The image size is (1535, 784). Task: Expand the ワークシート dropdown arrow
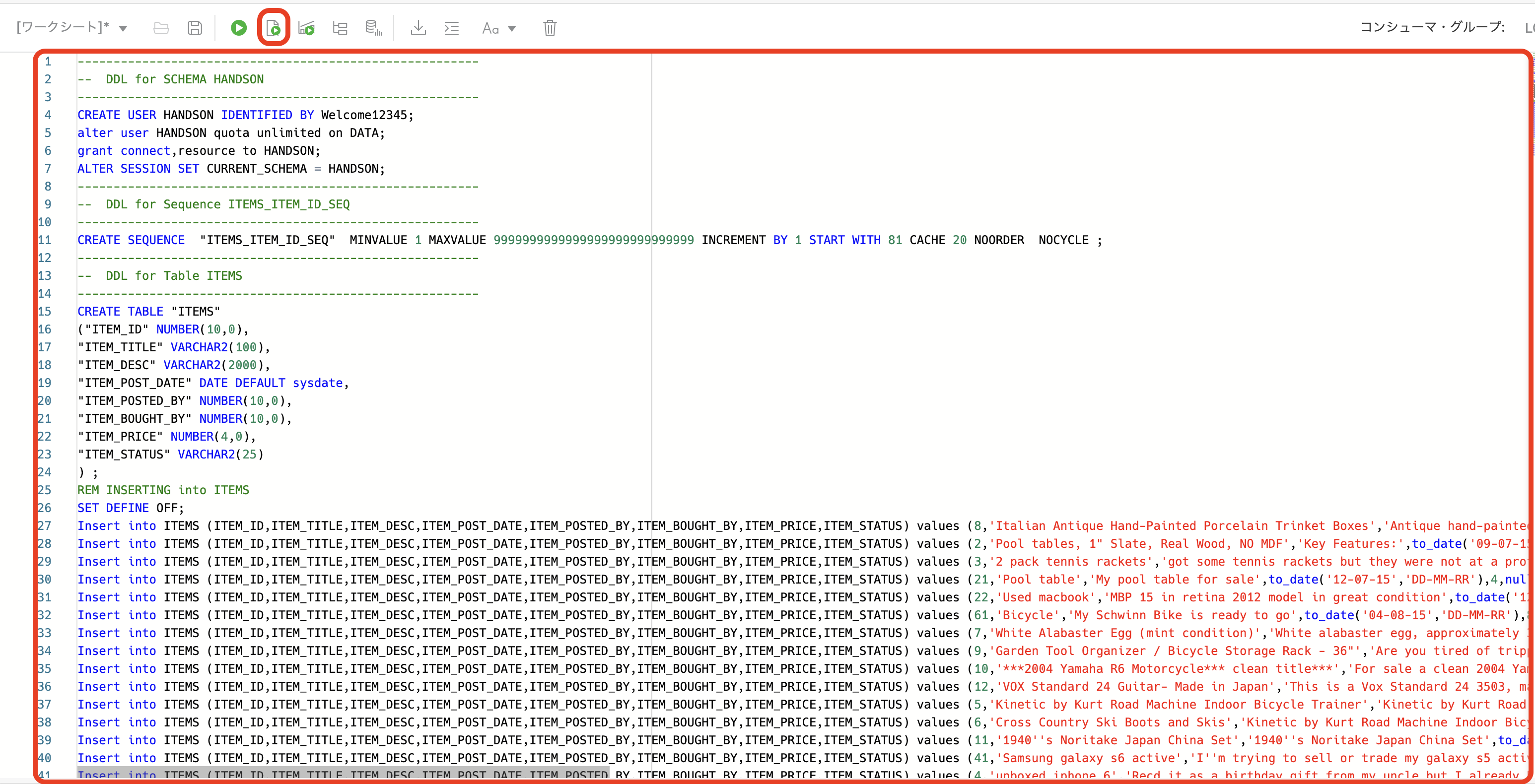coord(123,28)
